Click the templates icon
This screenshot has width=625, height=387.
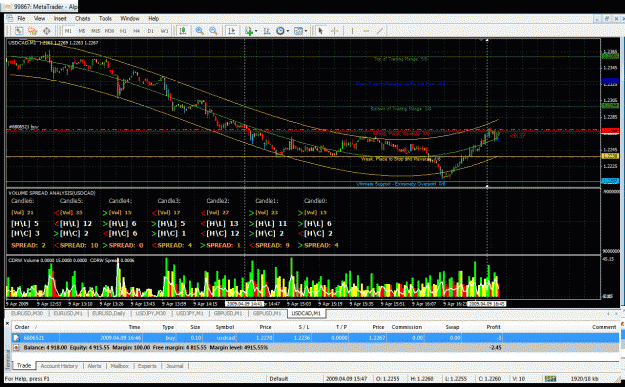(298, 31)
